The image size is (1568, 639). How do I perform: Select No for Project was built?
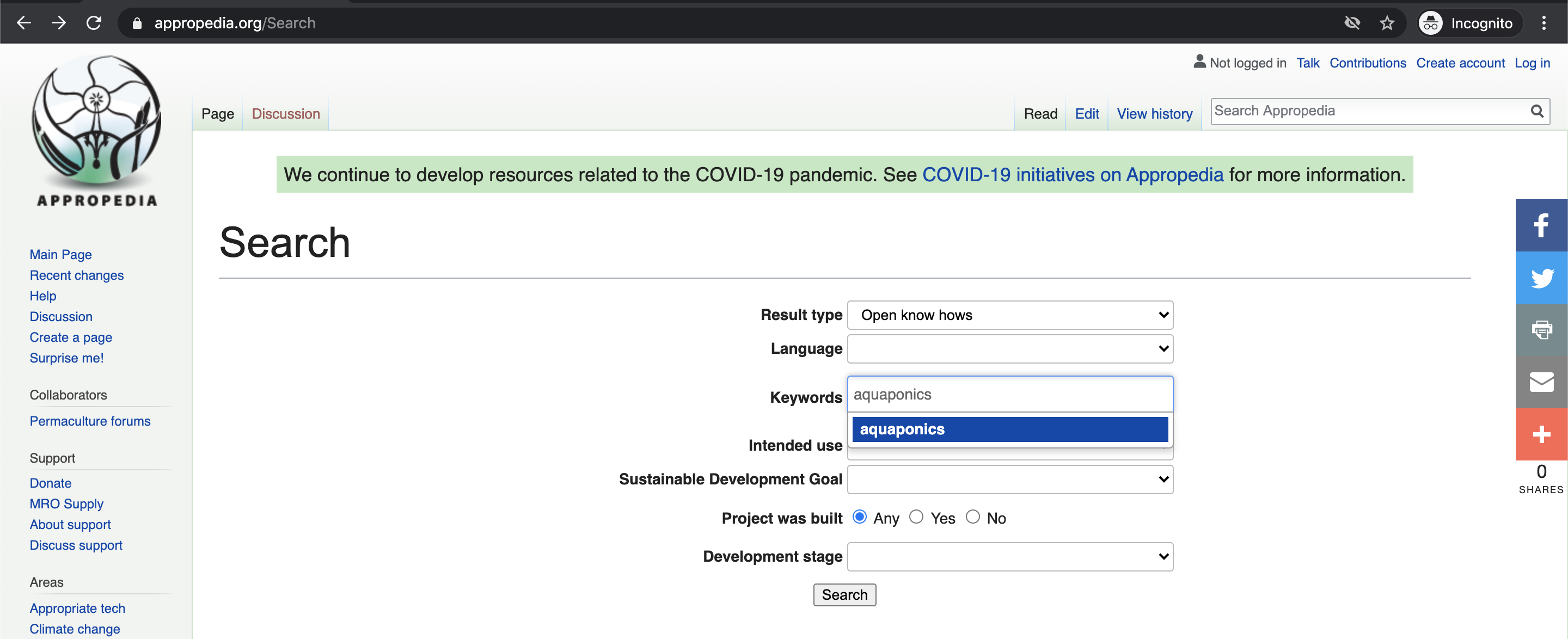(972, 517)
